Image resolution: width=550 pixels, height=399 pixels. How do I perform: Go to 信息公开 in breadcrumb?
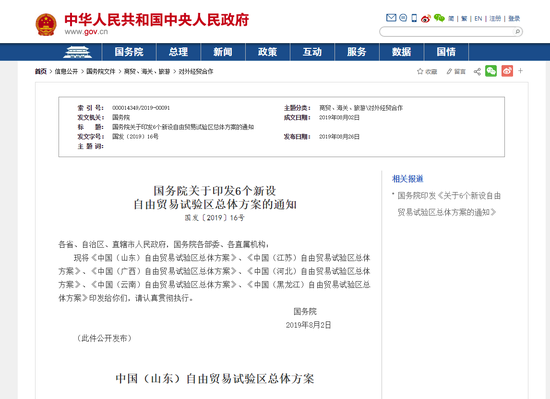(66, 72)
